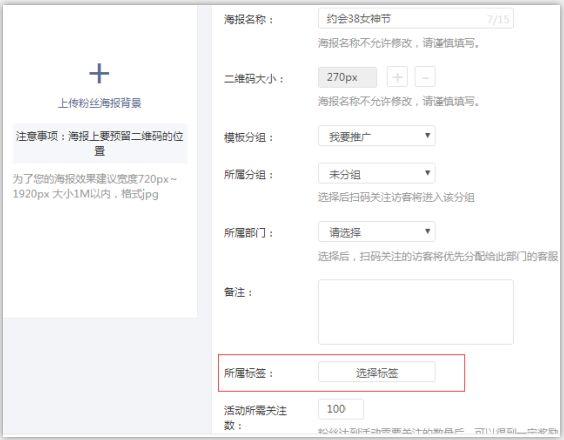Increase QR code size with plus button
The height and width of the screenshot is (440, 564).
pos(397,77)
